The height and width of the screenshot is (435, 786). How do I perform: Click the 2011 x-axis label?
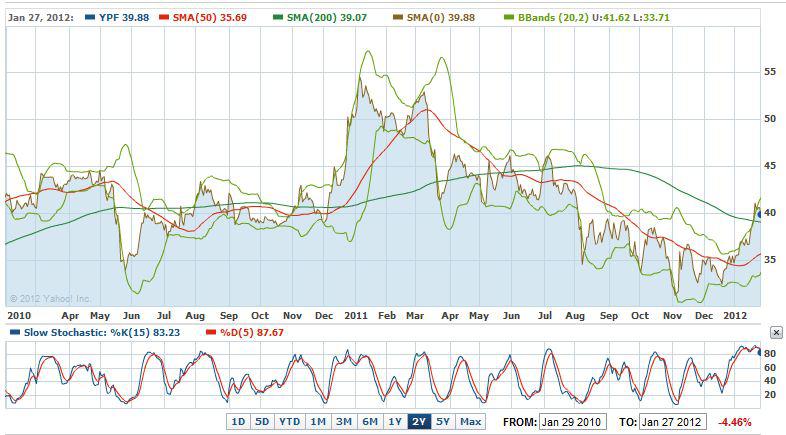pos(356,316)
